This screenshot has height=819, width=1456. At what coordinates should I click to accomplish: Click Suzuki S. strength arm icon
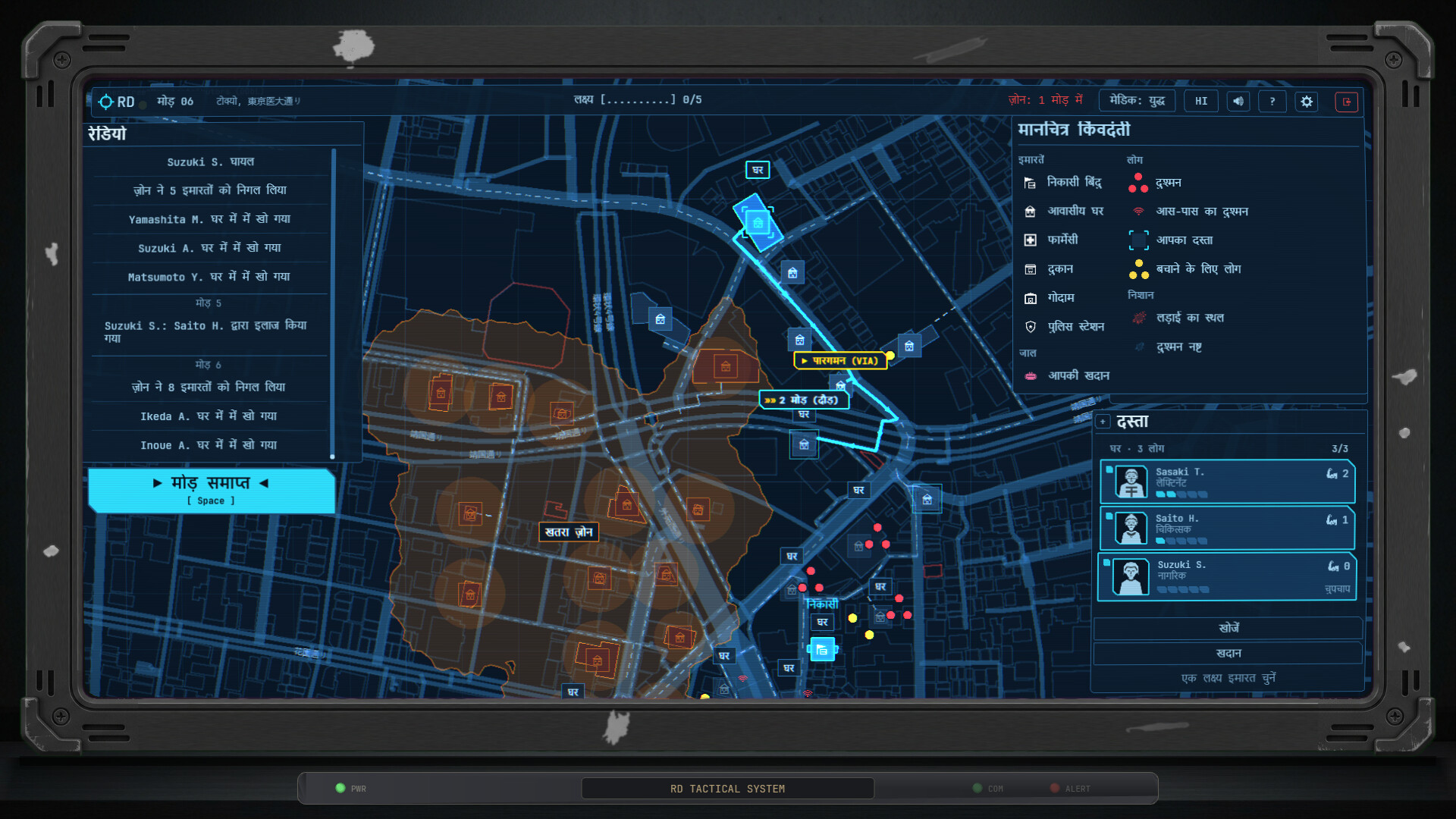1333,566
